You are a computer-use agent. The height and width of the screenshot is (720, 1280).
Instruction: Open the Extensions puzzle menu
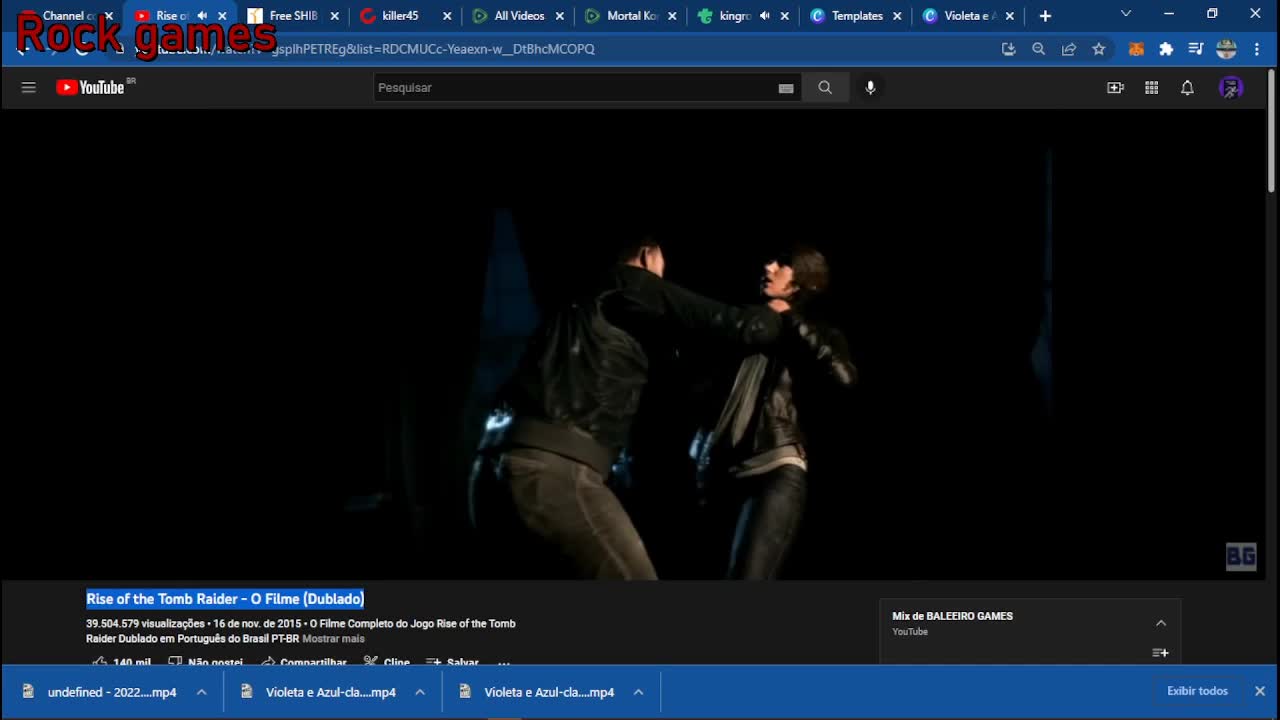tap(1166, 49)
